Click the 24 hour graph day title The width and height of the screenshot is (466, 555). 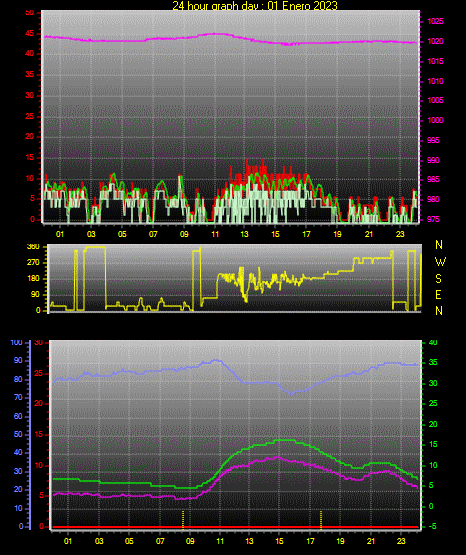click(255, 5)
